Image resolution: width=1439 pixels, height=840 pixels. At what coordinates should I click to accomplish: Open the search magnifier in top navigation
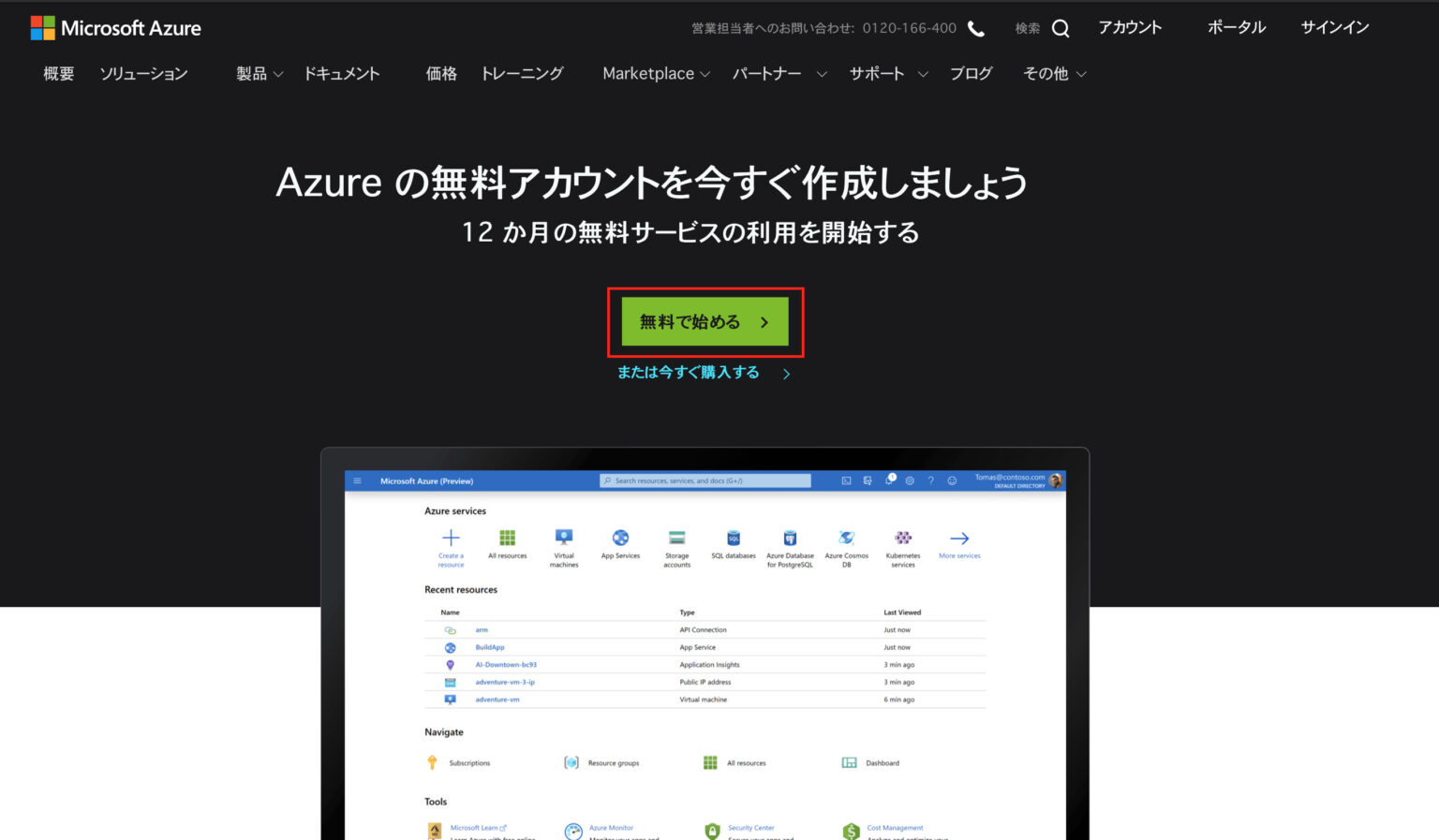pyautogui.click(x=1060, y=28)
